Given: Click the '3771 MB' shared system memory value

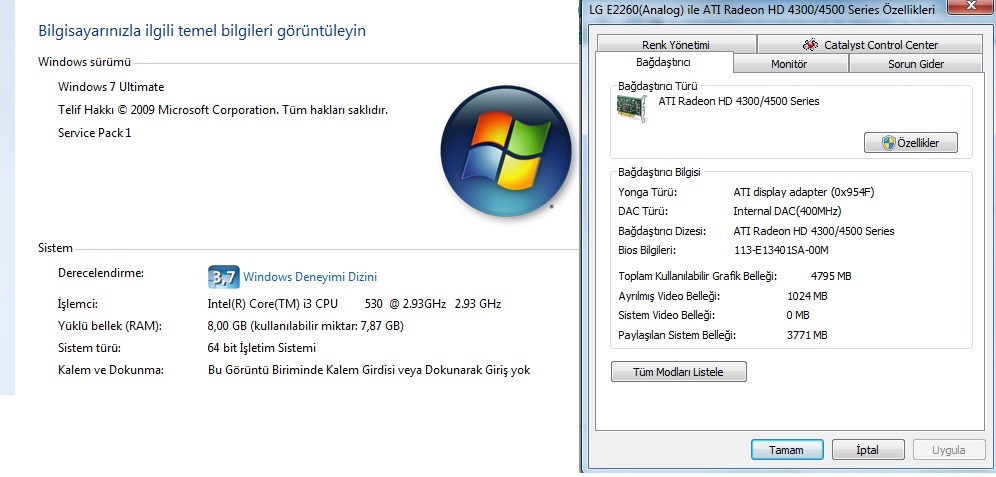Looking at the screenshot, I should (x=807, y=335).
